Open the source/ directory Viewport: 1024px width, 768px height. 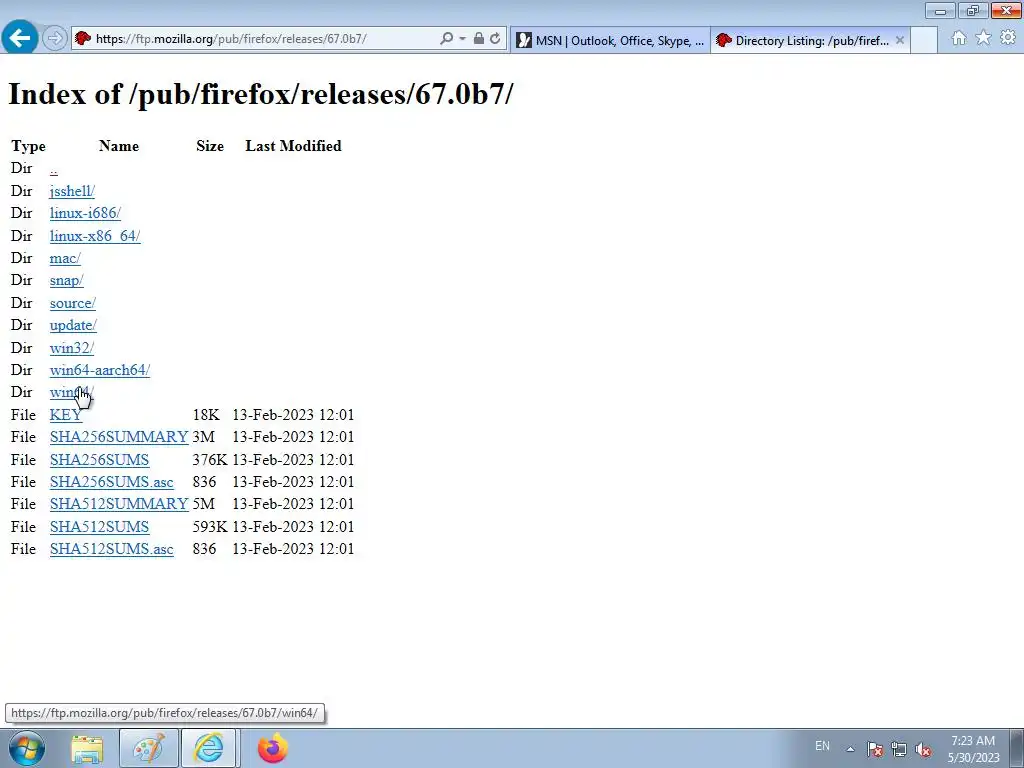[x=72, y=303]
